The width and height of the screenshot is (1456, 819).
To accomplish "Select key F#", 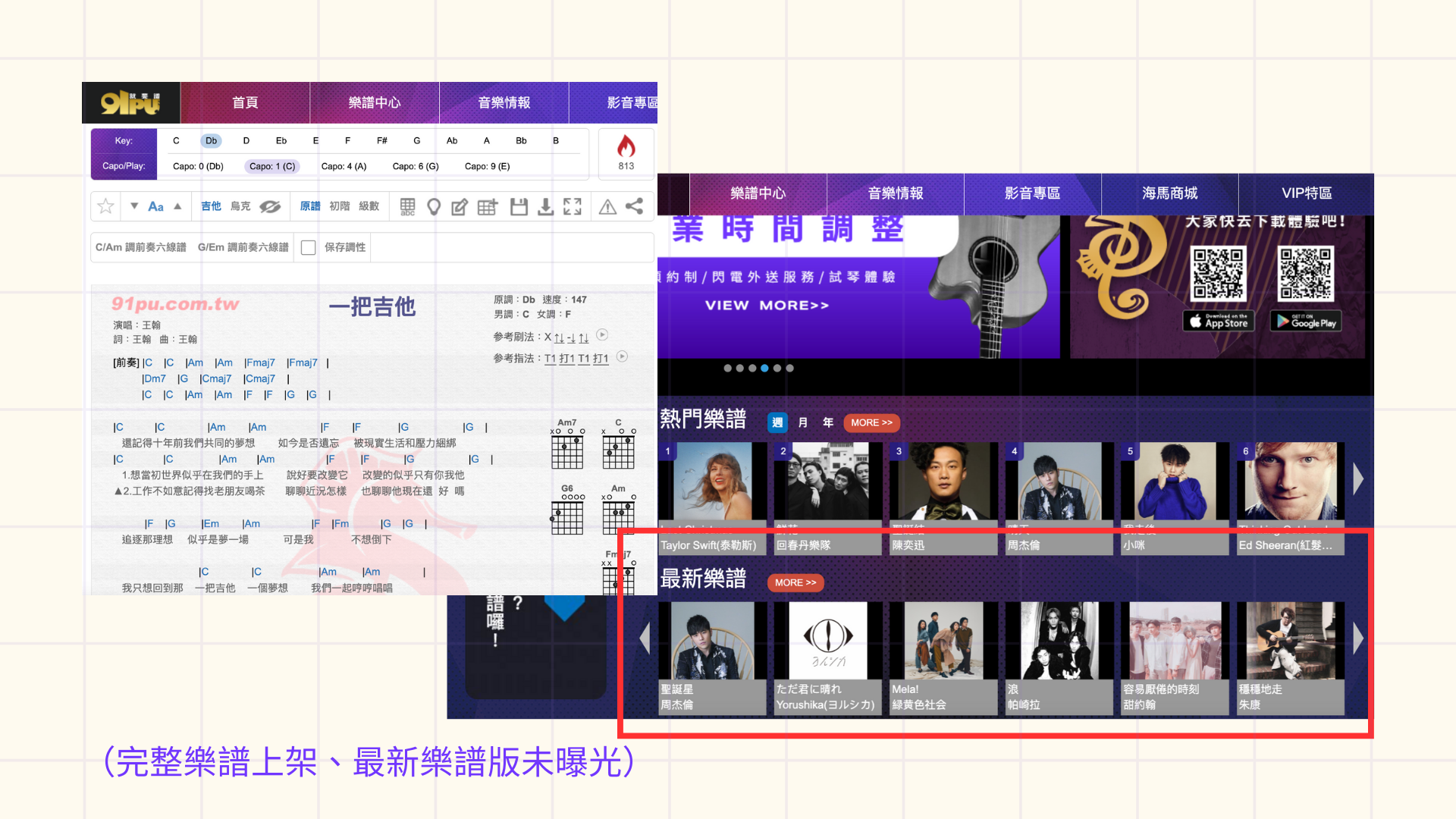I will click(382, 140).
